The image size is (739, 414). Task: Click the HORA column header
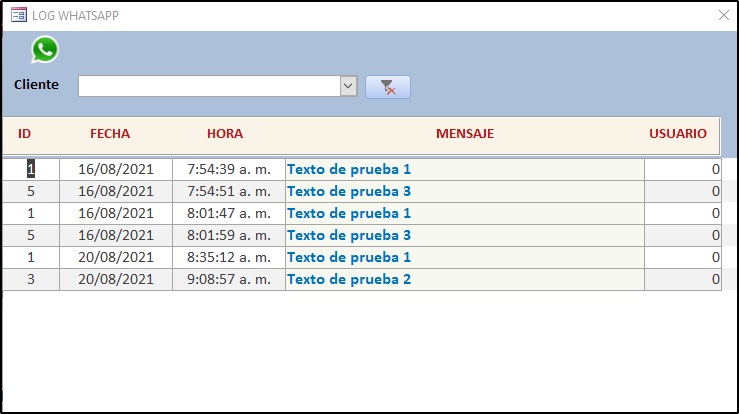point(225,133)
